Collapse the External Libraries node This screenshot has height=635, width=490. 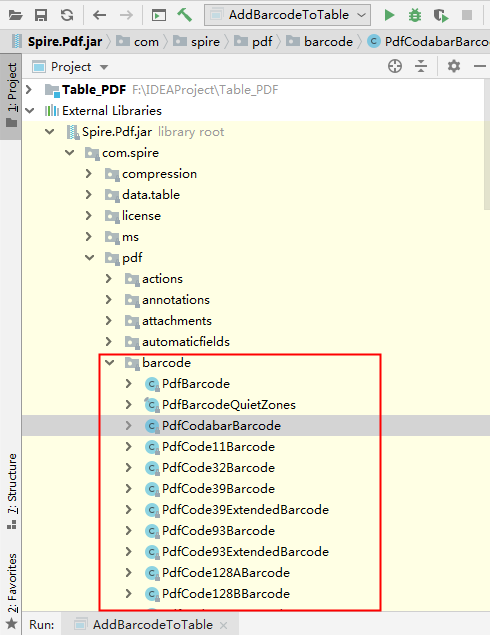tap(30, 111)
